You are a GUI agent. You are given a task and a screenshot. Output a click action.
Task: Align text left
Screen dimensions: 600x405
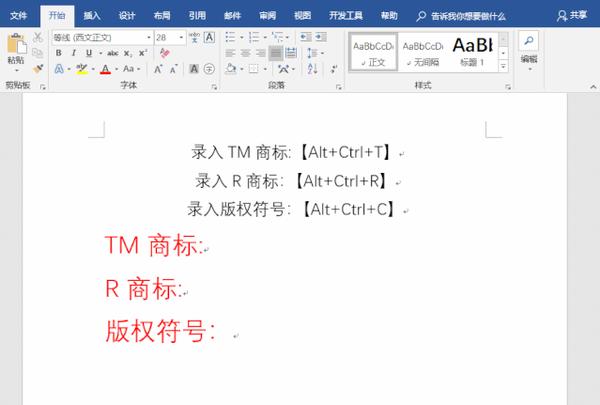pyautogui.click(x=230, y=53)
